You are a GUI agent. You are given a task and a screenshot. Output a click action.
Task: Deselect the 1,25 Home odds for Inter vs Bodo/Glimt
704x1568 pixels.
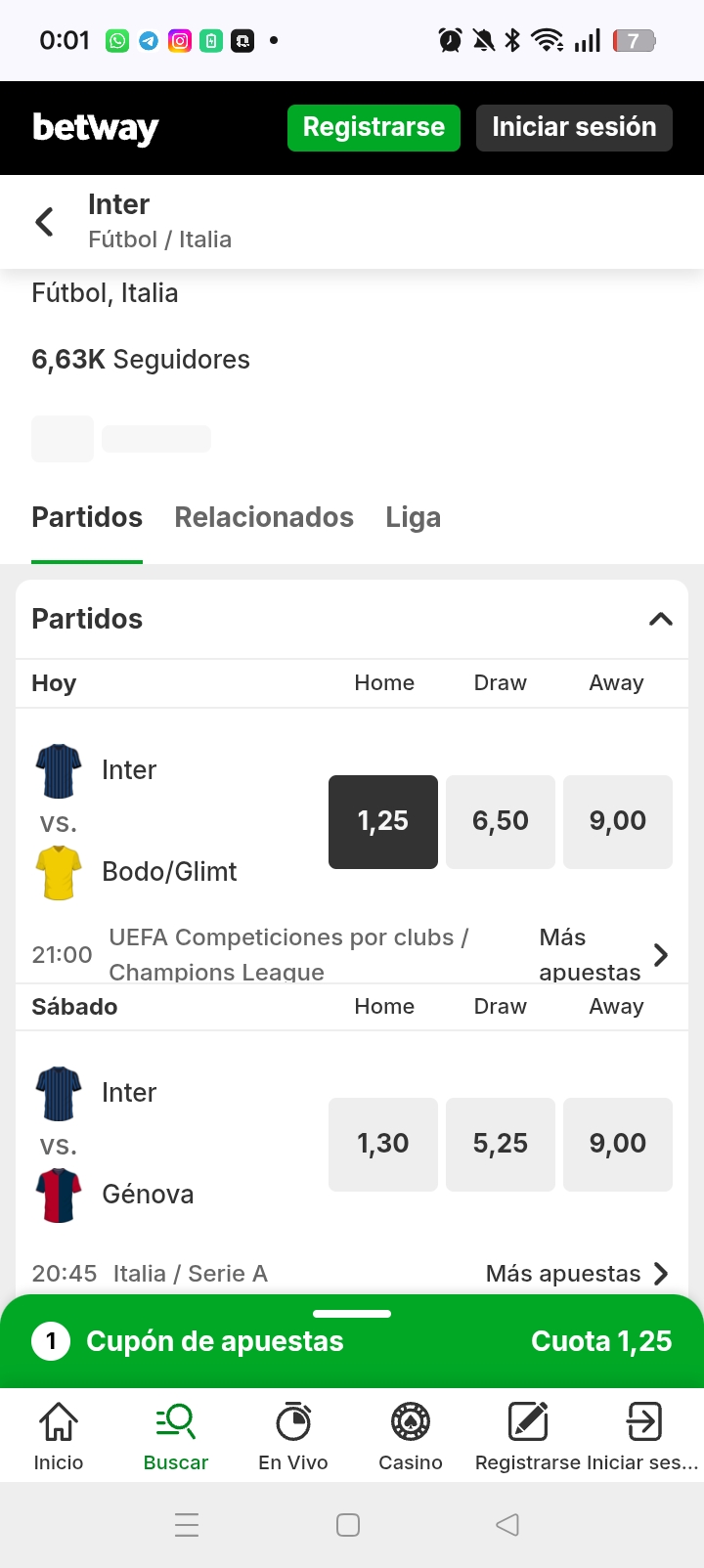(x=383, y=821)
